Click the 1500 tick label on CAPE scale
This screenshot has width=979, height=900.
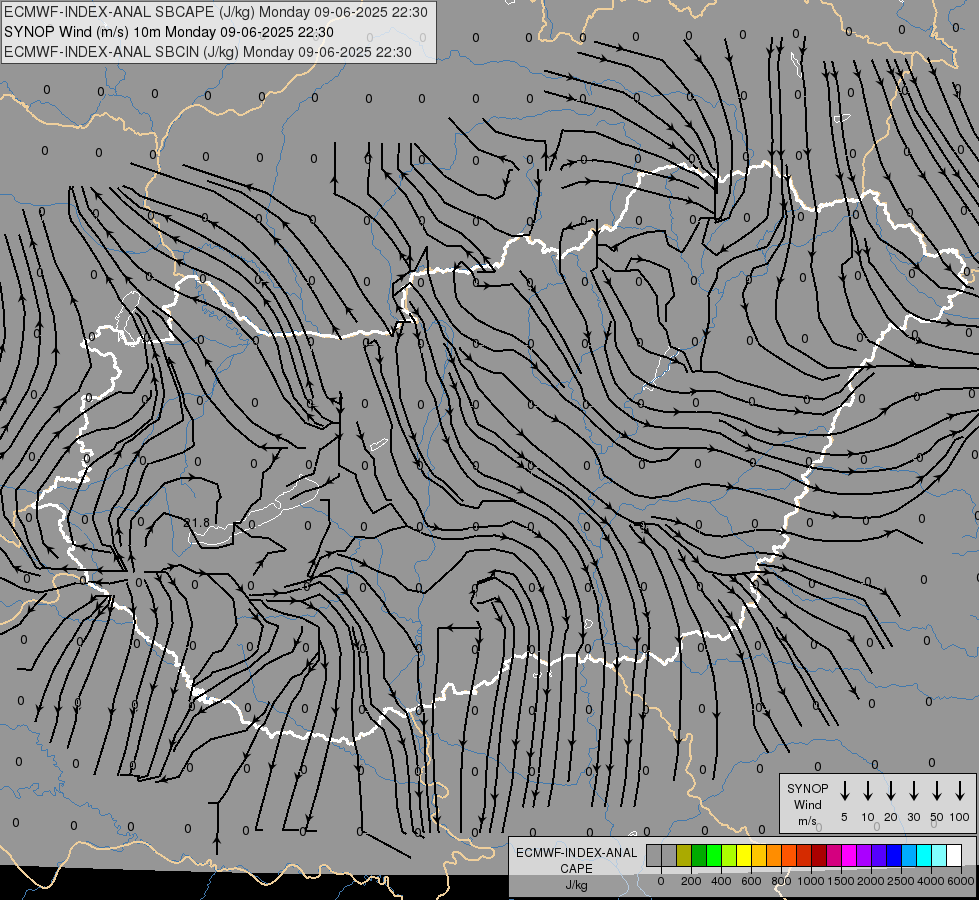click(x=841, y=881)
